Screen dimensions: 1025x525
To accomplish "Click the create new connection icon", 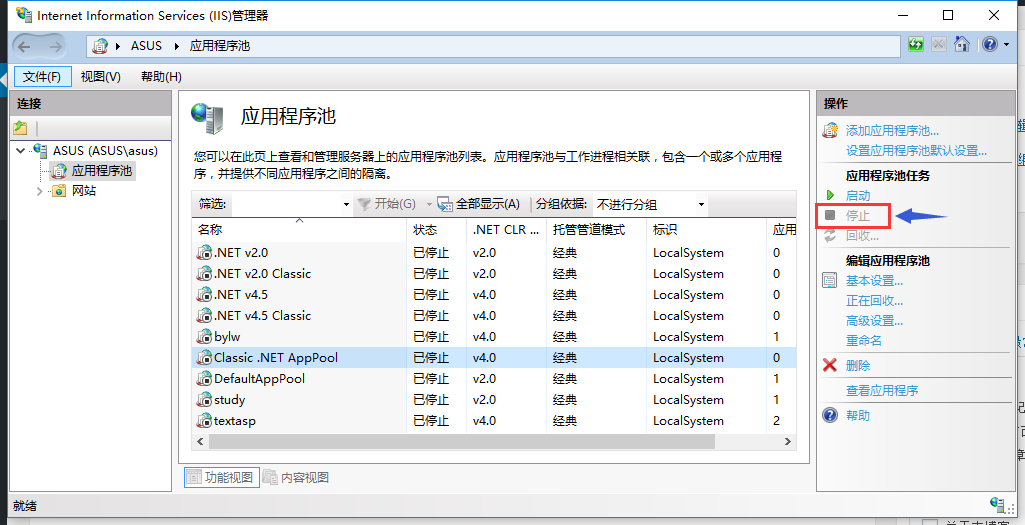I will pyautogui.click(x=20, y=128).
